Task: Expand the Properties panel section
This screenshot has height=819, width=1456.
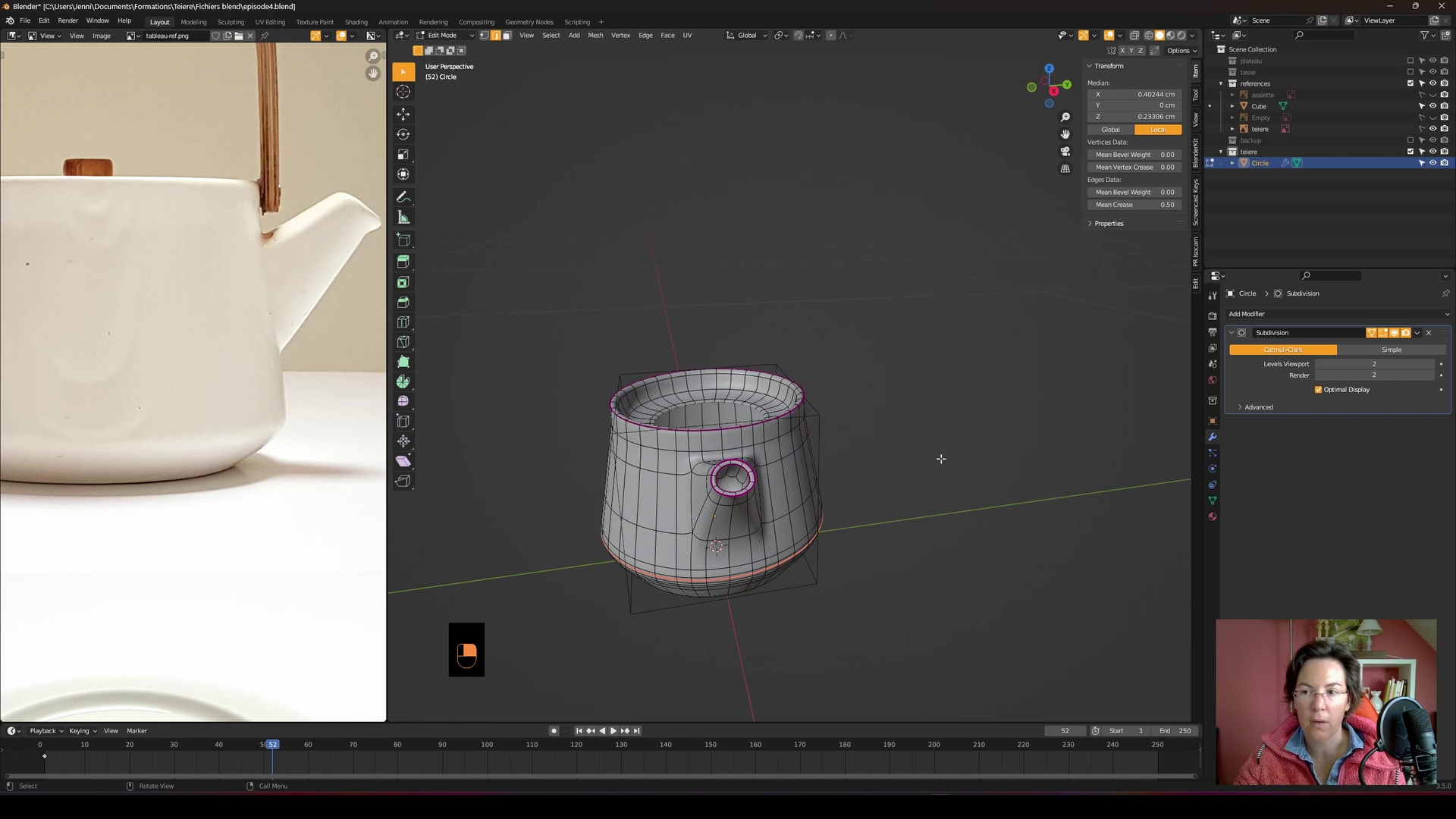Action: (1108, 224)
